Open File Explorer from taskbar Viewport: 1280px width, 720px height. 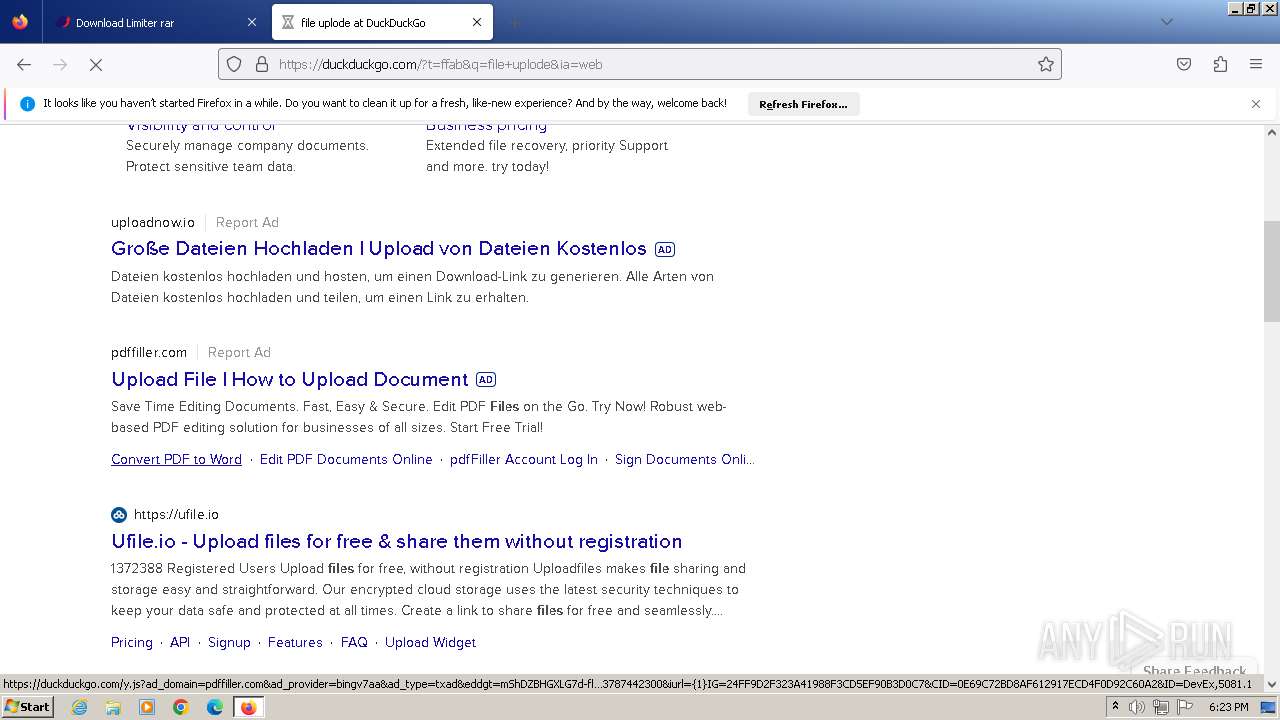pyautogui.click(x=113, y=707)
